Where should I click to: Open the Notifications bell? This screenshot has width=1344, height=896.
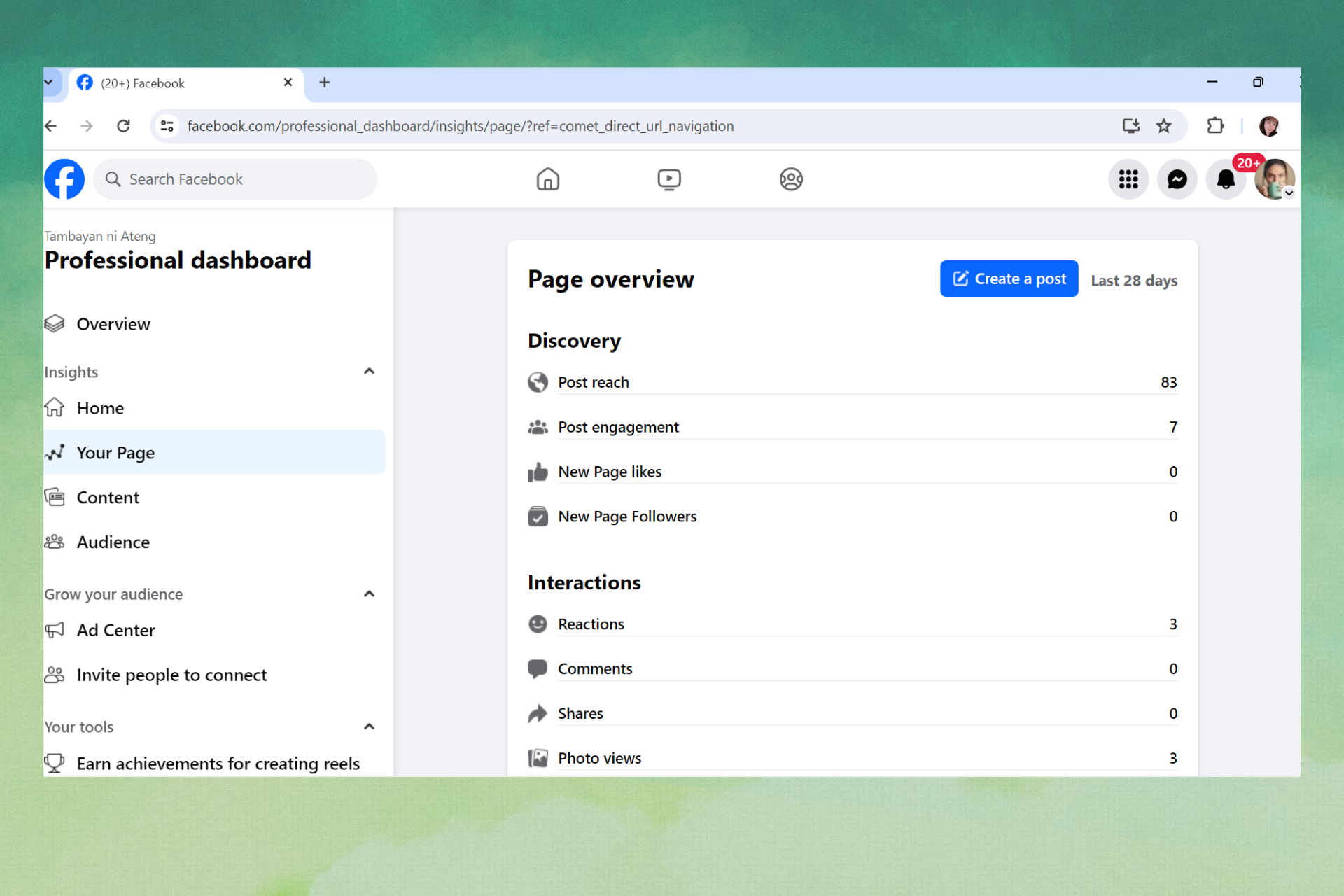pyautogui.click(x=1225, y=179)
